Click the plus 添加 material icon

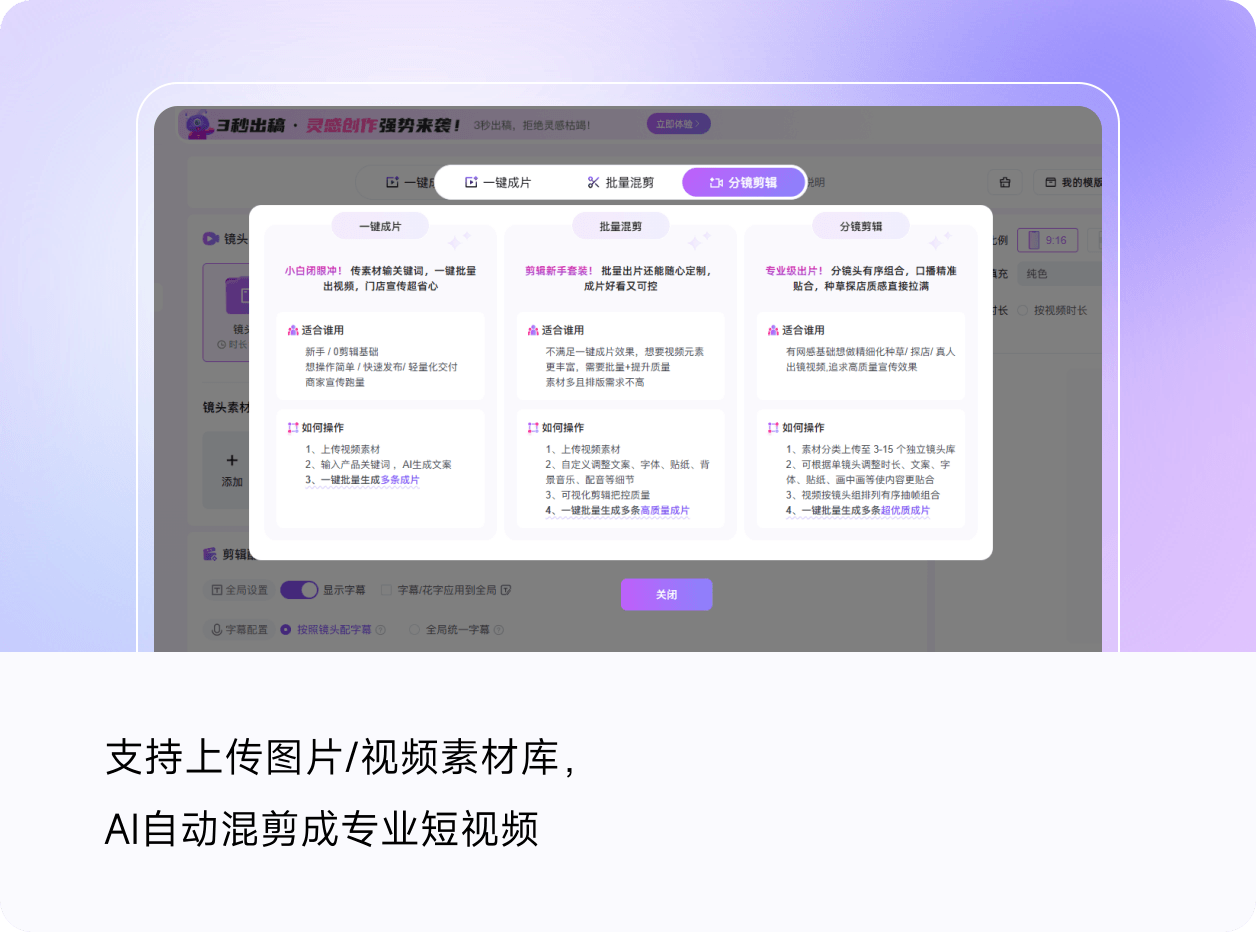pos(232,461)
